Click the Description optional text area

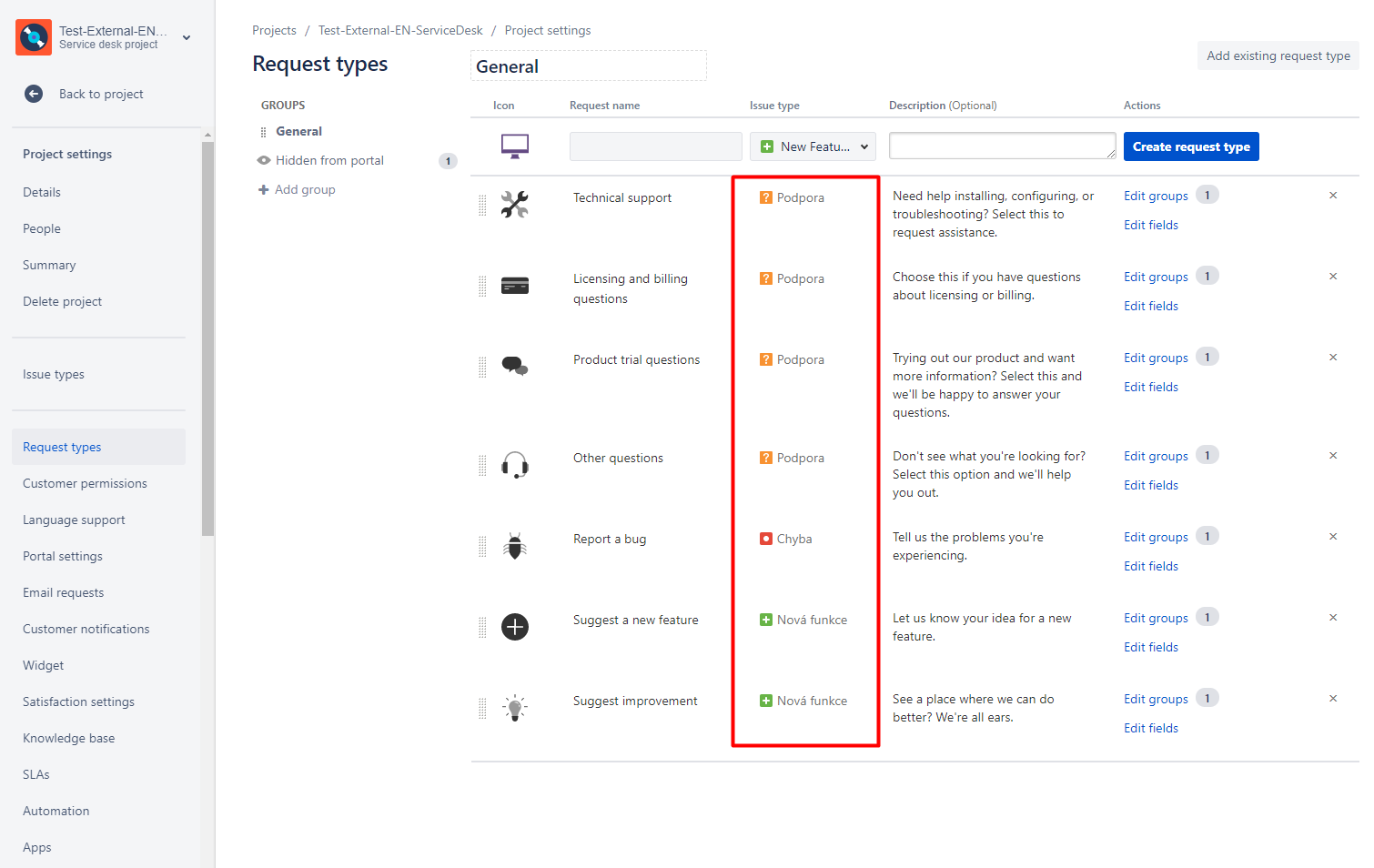click(x=1003, y=146)
